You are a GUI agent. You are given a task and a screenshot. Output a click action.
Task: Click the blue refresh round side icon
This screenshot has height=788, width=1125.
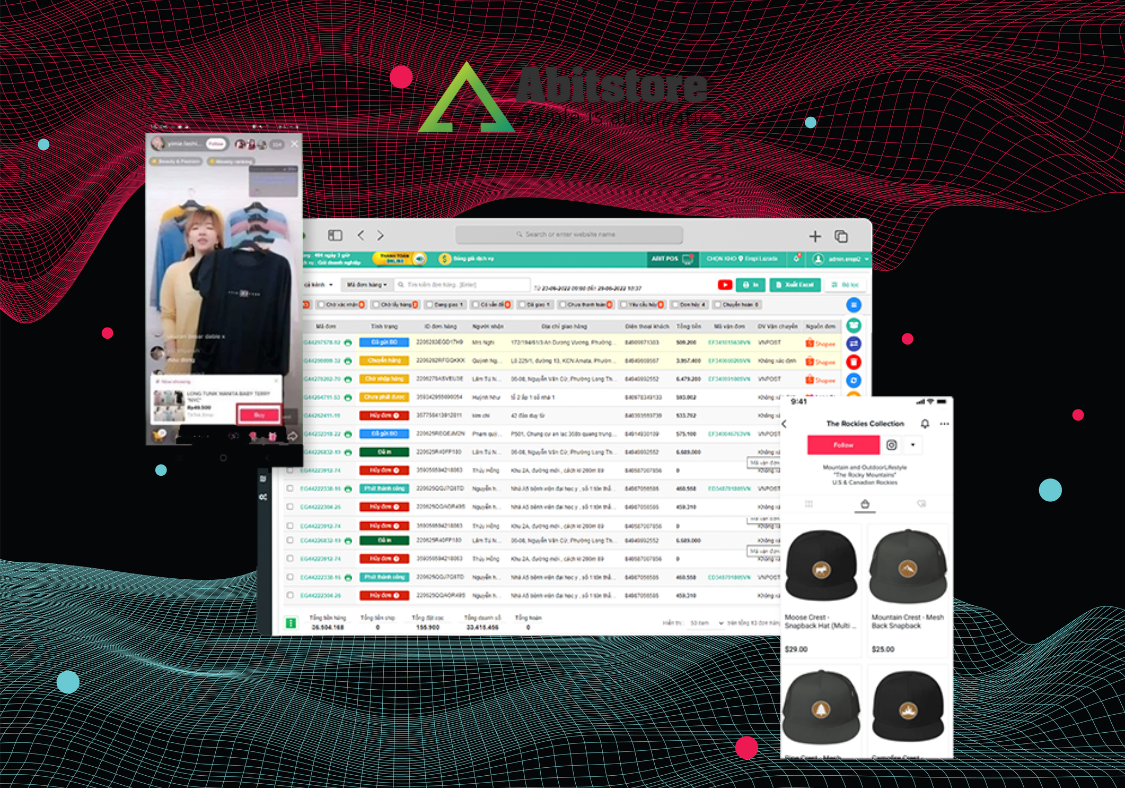click(x=853, y=380)
